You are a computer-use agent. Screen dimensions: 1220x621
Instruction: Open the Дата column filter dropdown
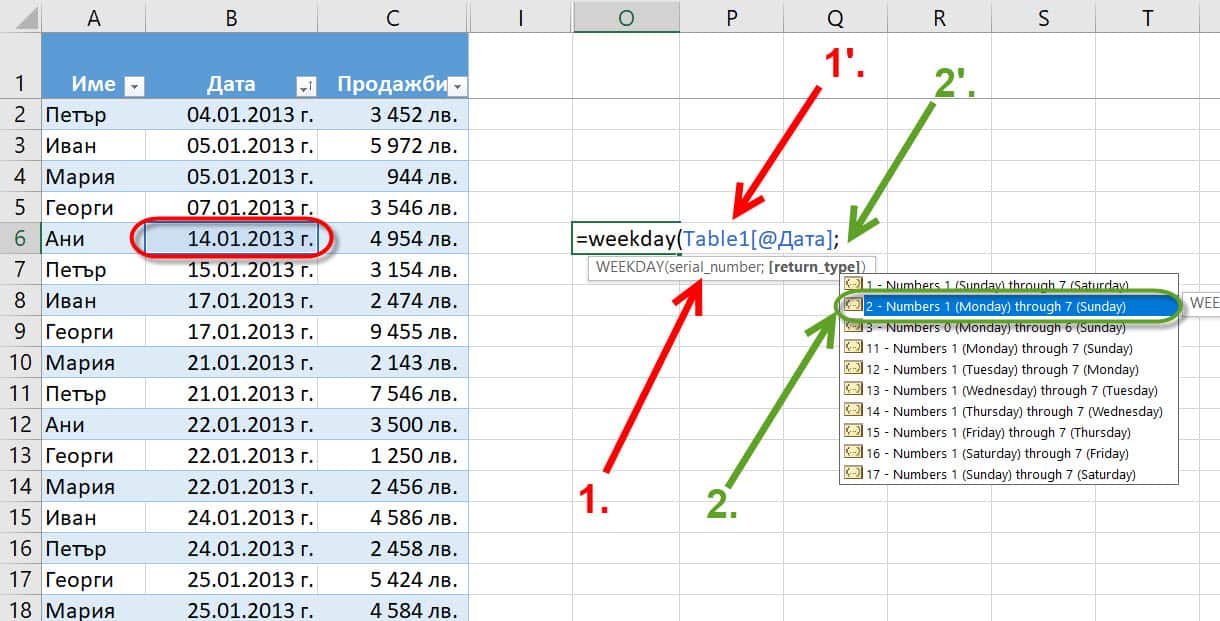307,86
